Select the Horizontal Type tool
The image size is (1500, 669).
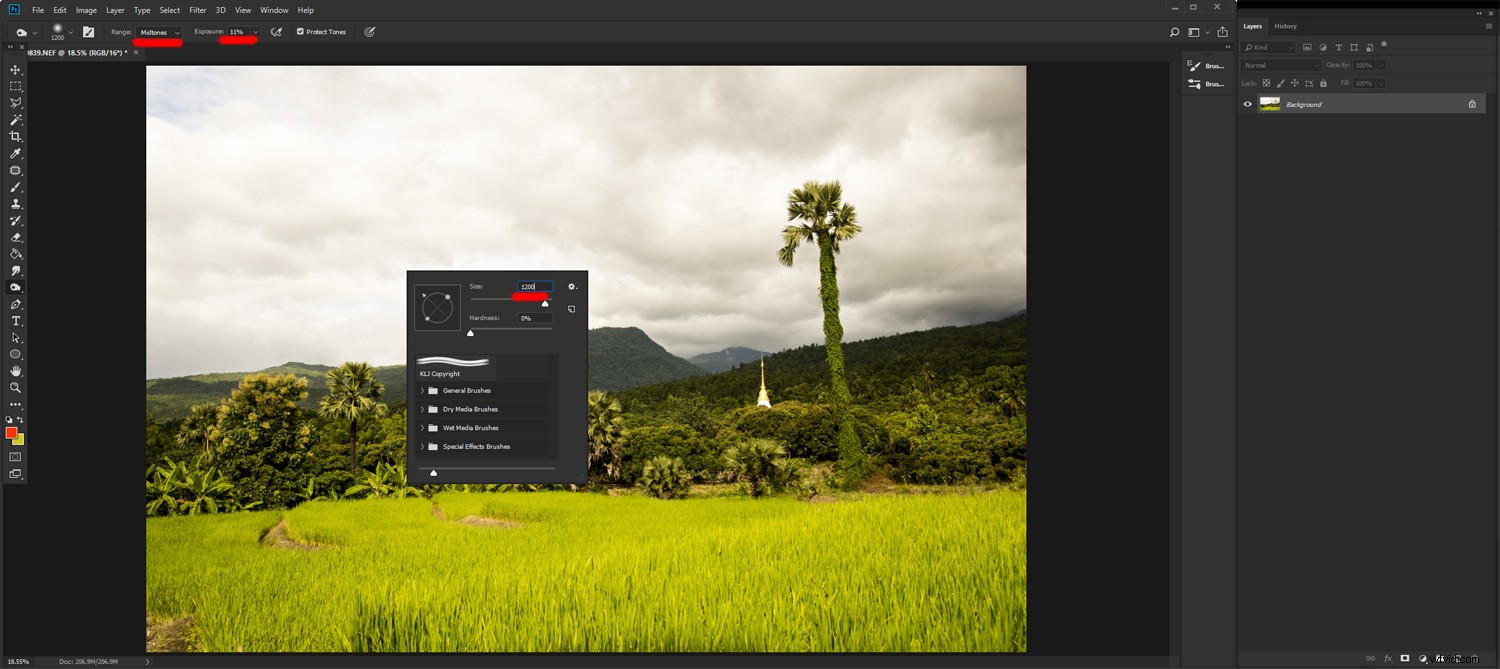15,321
